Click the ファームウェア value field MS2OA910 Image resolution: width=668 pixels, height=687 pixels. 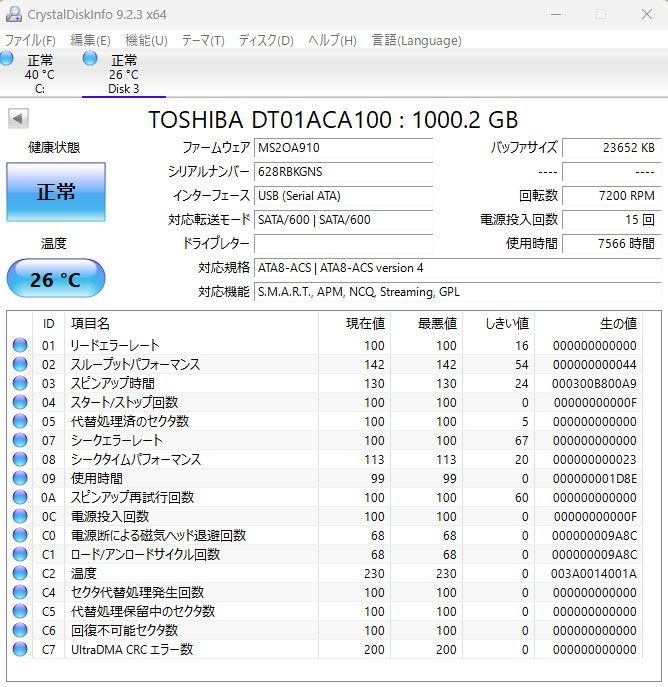343,147
